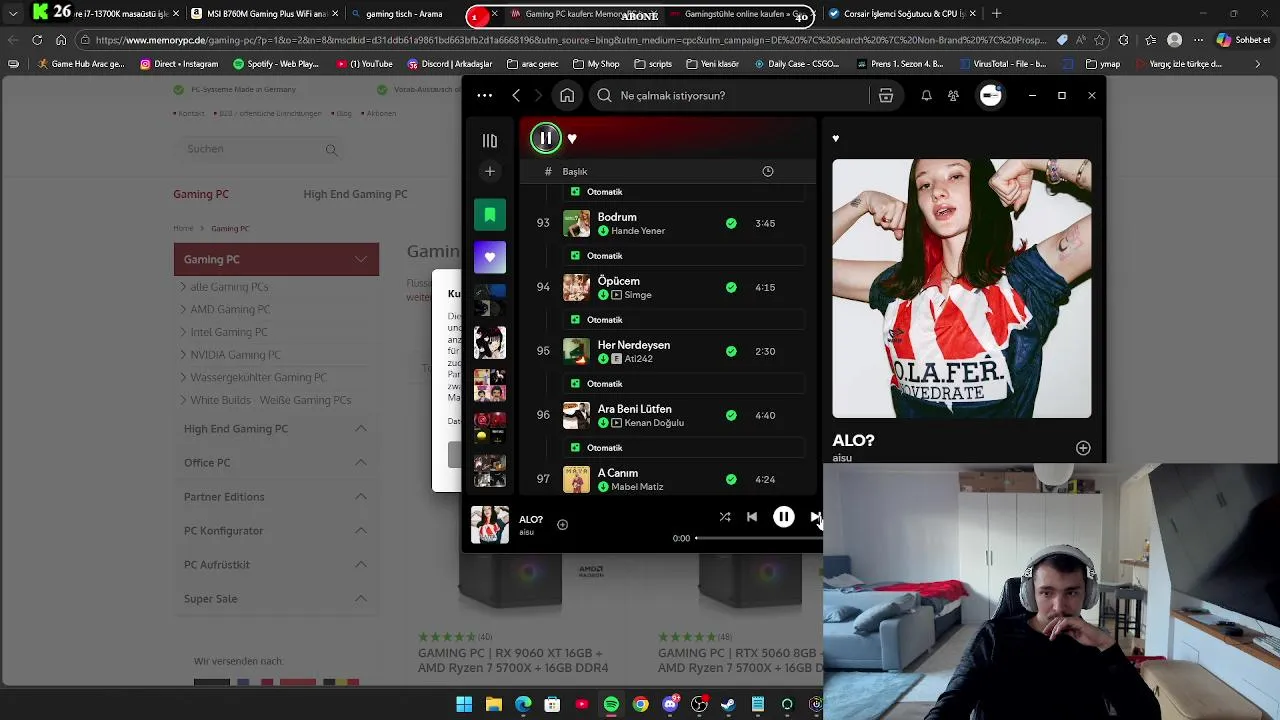Screen dimensions: 1280x720
Task: Click the ALO? album cover art in side panel
Action: click(962, 288)
